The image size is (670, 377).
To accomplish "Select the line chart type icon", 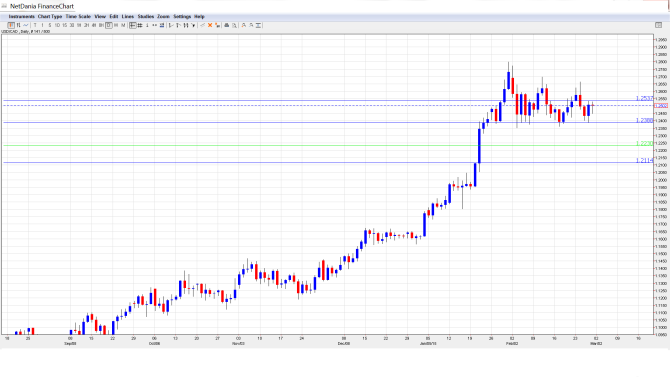I will [26, 26].
